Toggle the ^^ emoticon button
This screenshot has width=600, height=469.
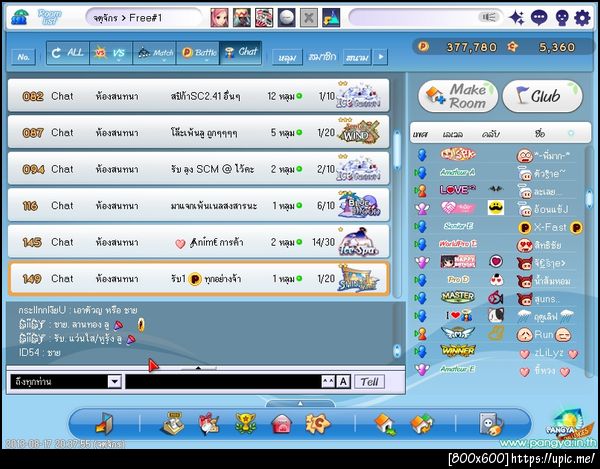pos(328,381)
